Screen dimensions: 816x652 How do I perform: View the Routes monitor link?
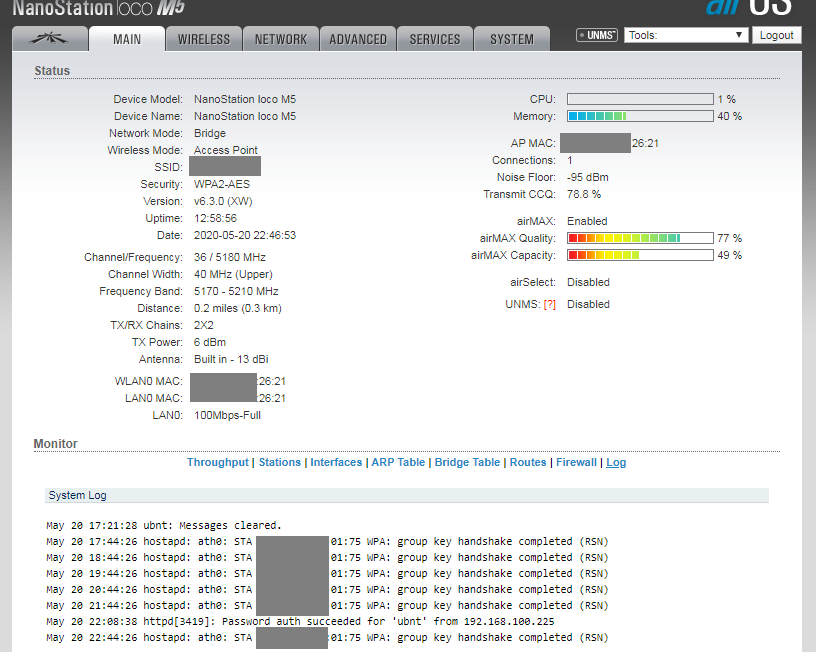(528, 462)
